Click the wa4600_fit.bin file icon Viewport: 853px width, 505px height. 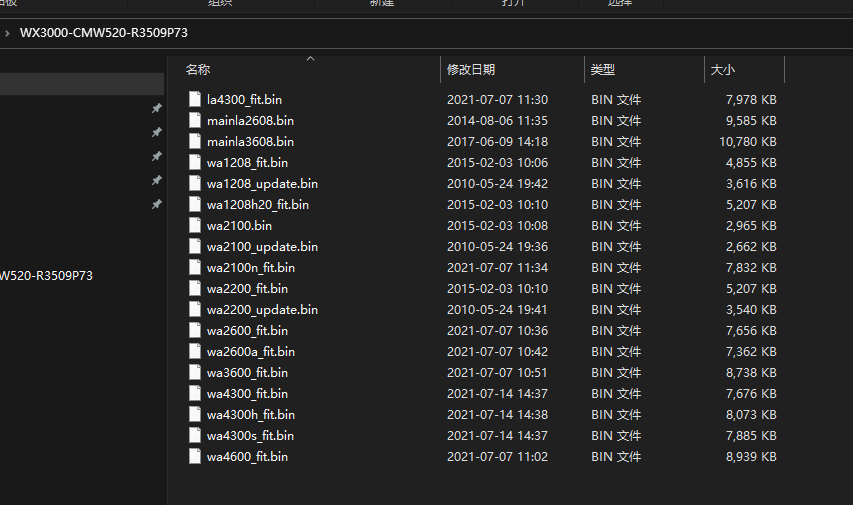[x=195, y=457]
